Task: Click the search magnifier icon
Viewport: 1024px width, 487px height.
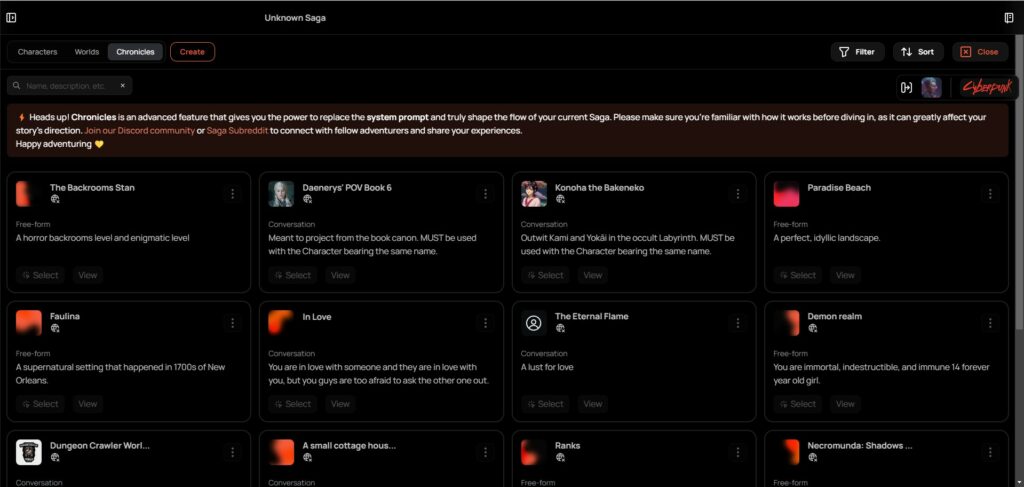Action: 17,86
